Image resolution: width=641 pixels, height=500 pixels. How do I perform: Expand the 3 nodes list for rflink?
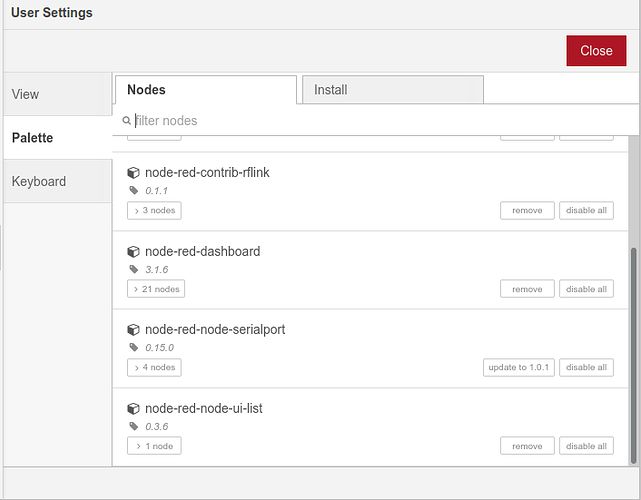154,211
